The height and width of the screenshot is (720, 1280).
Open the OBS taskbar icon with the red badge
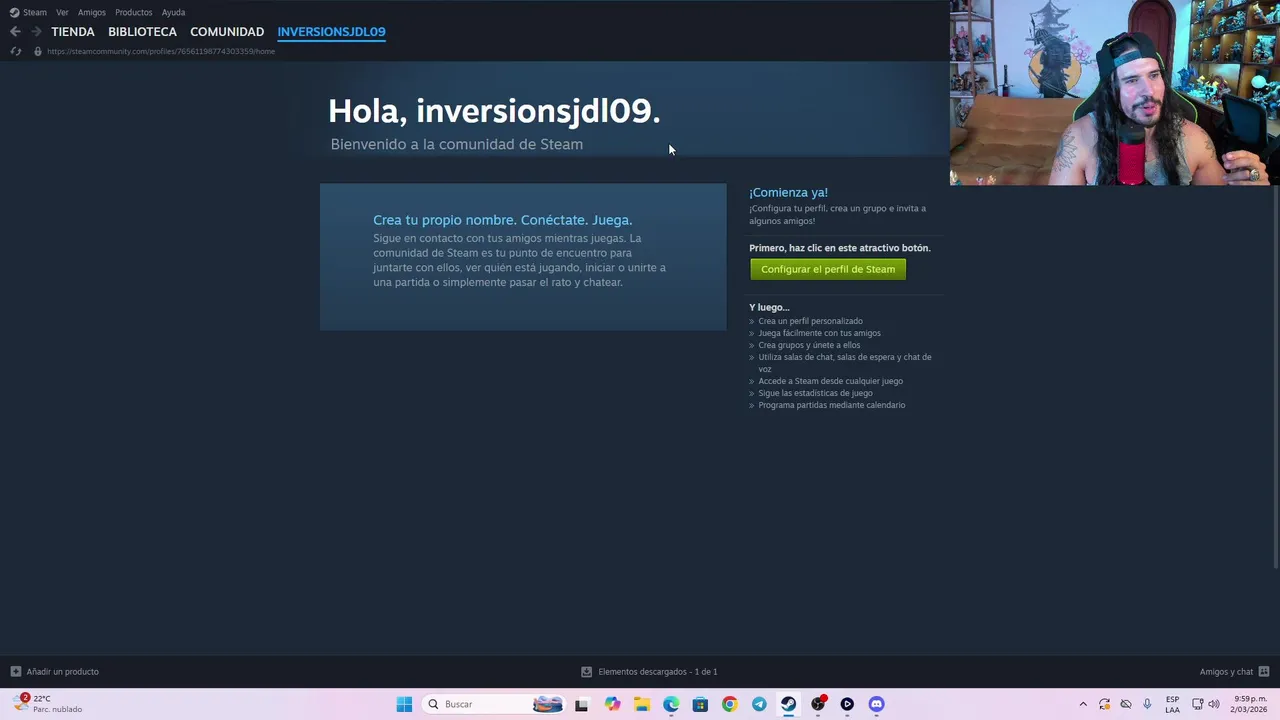[x=818, y=704]
